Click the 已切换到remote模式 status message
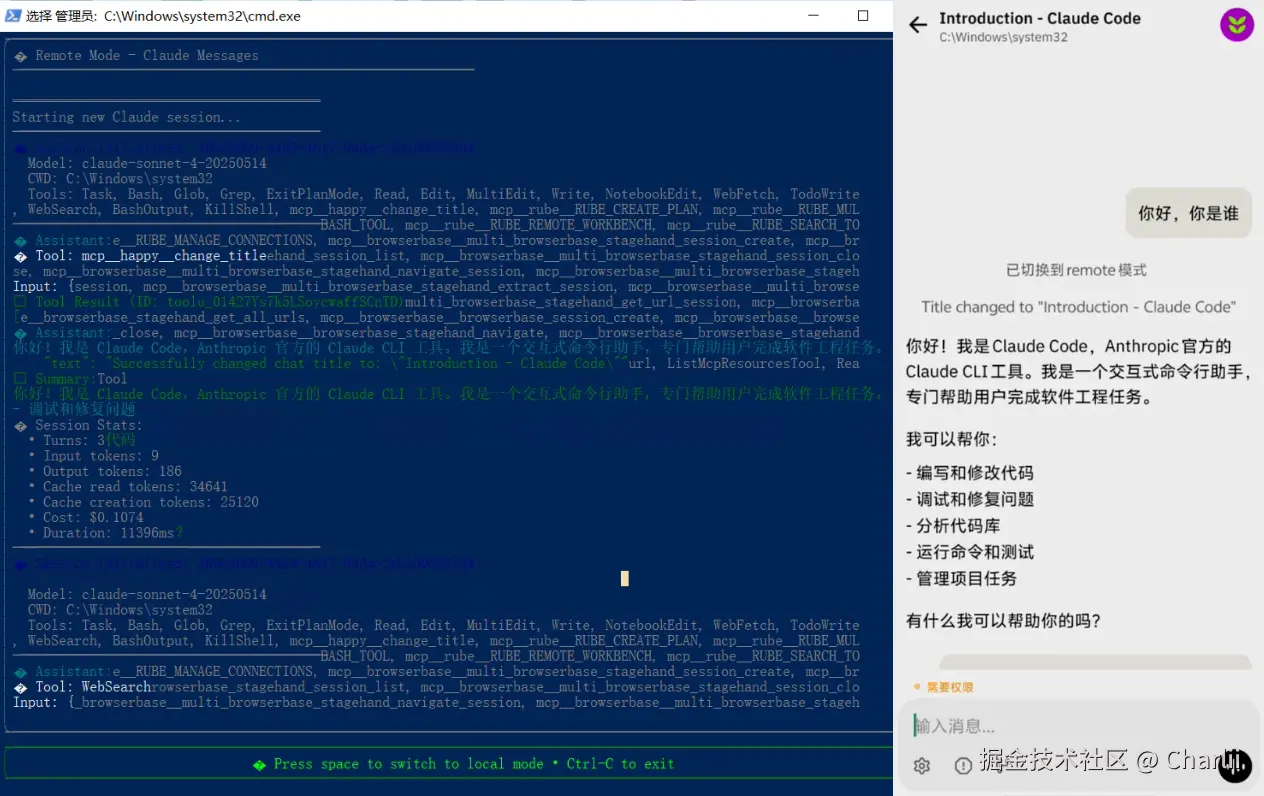This screenshot has height=796, width=1264. pyautogui.click(x=1076, y=270)
